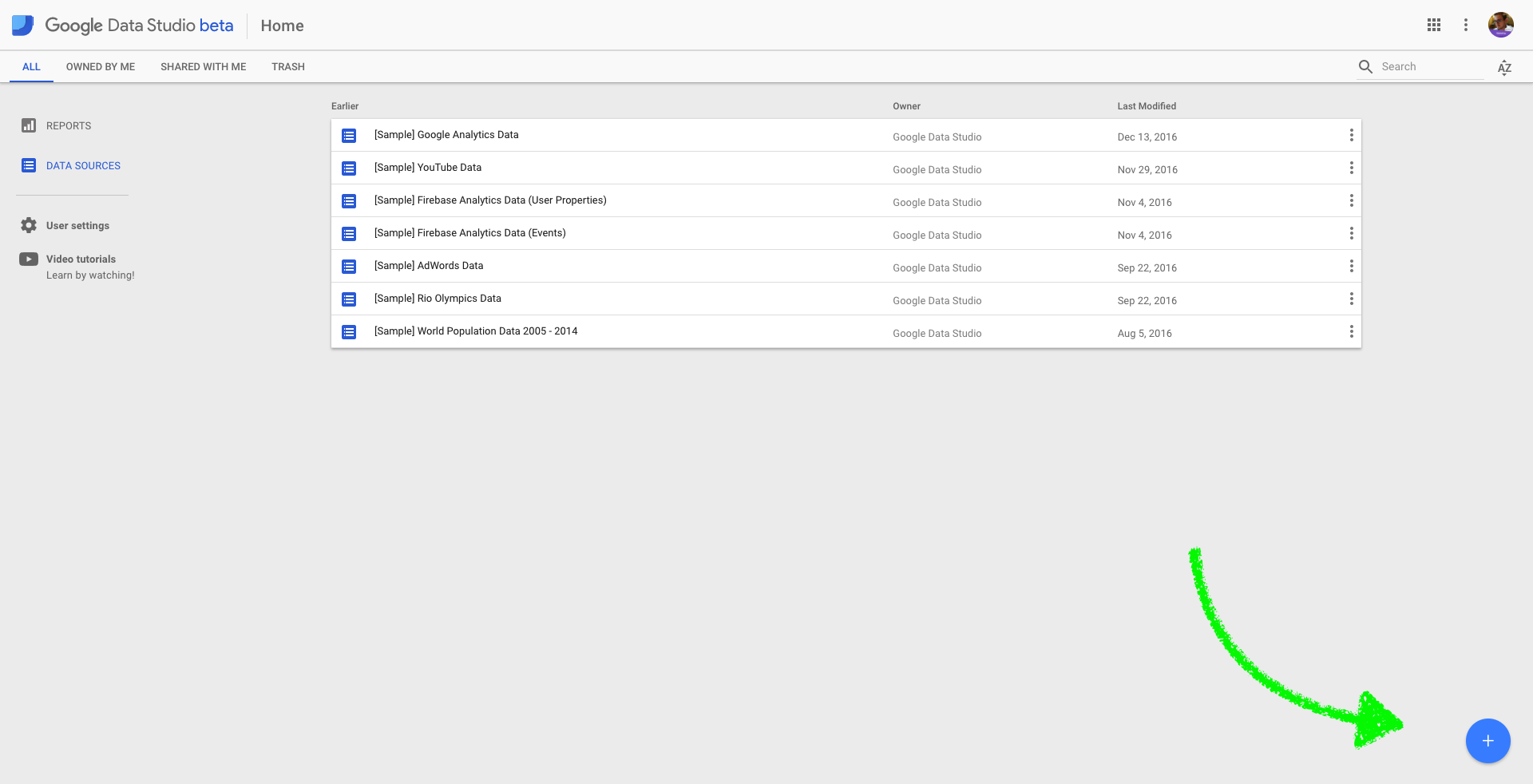1533x784 pixels.
Task: Open [Sample] Google Analytics Data
Action: click(446, 135)
